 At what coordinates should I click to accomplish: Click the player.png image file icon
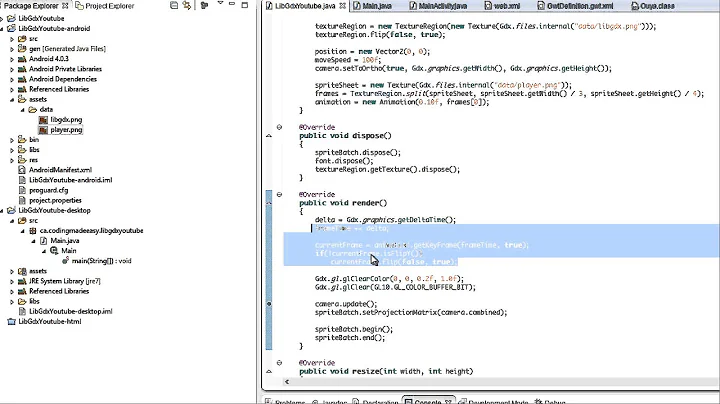pos(43,129)
